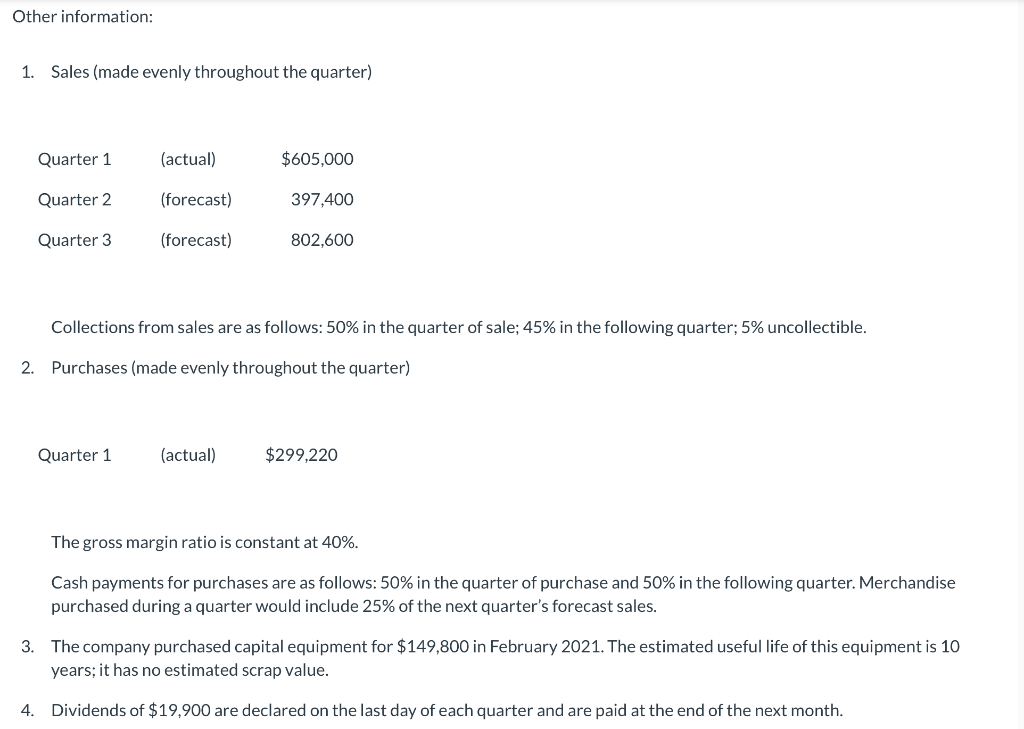Click the "Other information:" heading

tap(82, 18)
